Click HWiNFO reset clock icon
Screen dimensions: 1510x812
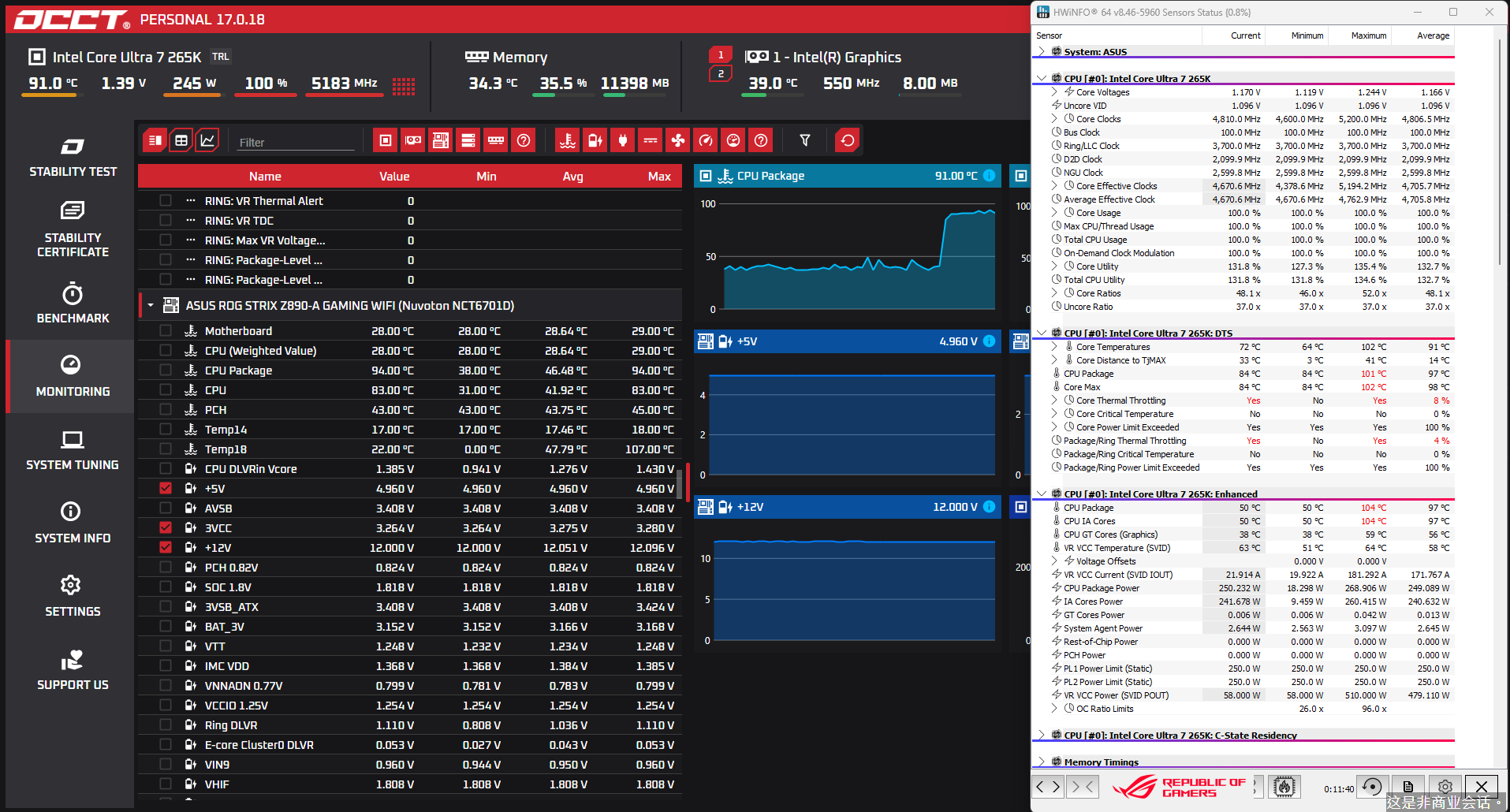pos(1372,787)
